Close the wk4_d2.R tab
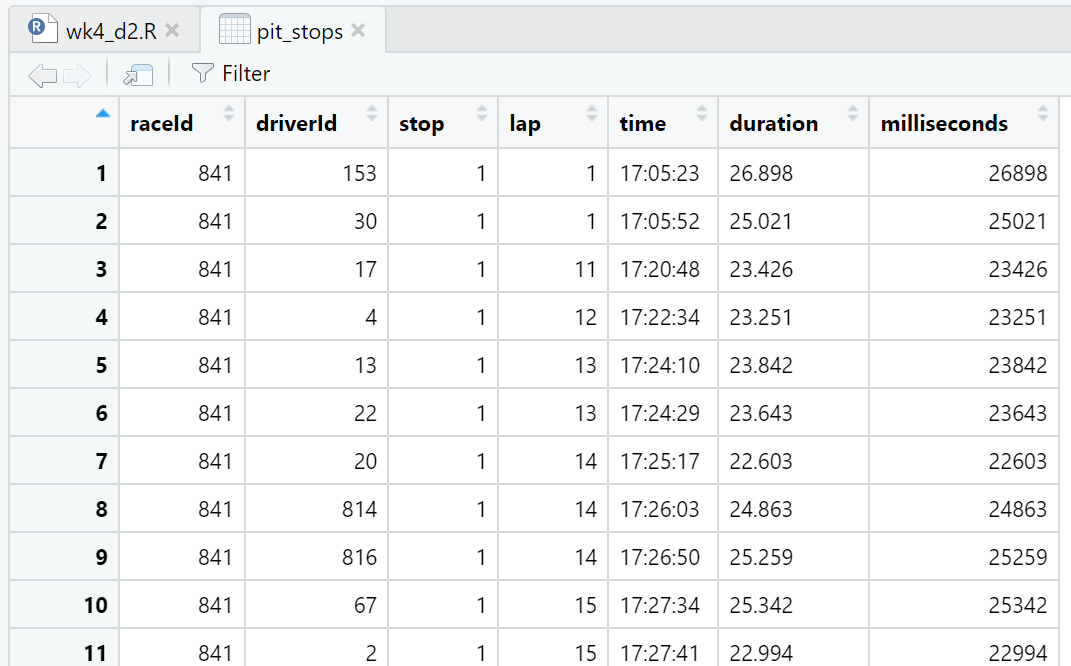 [x=172, y=31]
